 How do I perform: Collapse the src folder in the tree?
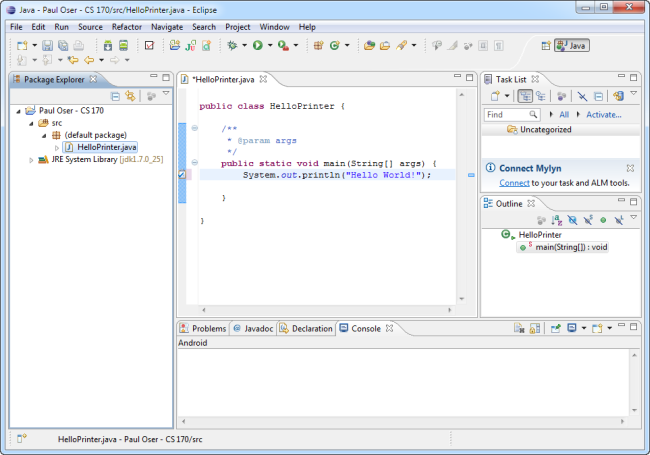coord(31,123)
